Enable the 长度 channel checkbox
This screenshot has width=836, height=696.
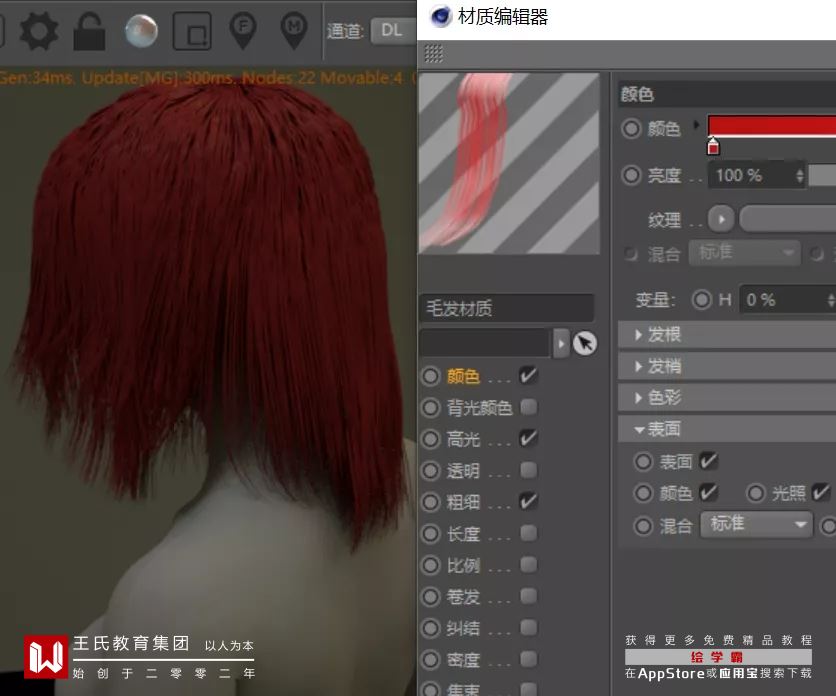pyautogui.click(x=528, y=533)
